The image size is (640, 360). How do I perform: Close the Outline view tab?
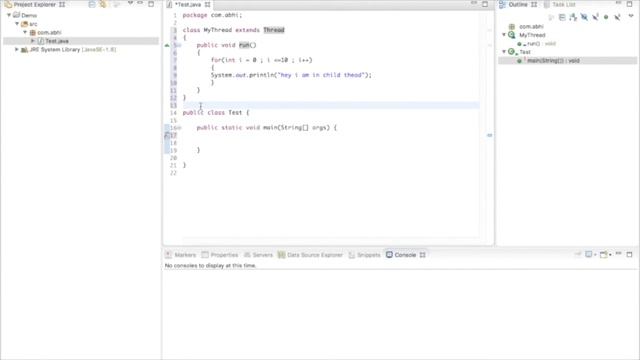(534, 4)
